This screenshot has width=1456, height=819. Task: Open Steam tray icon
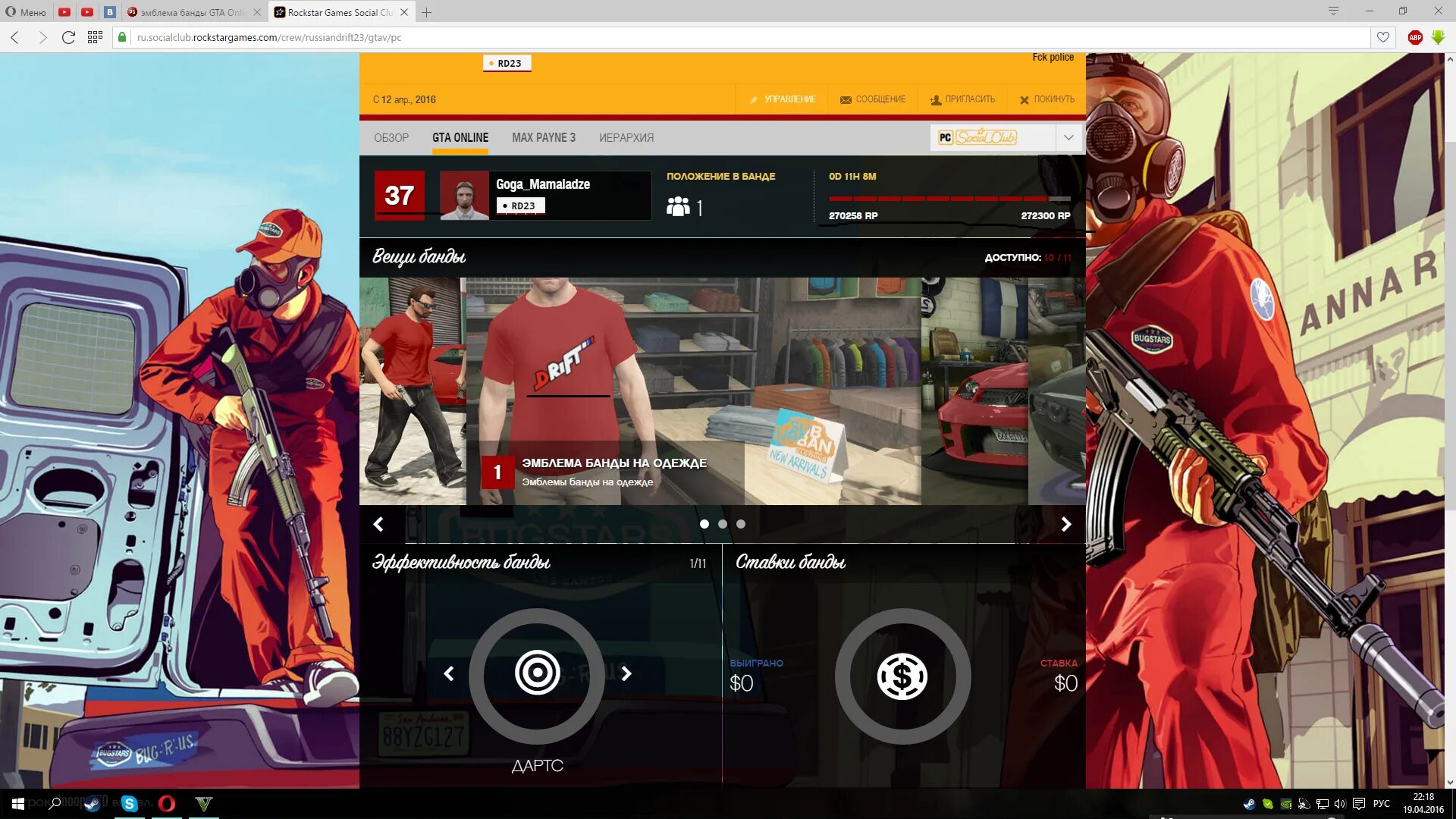click(1249, 804)
